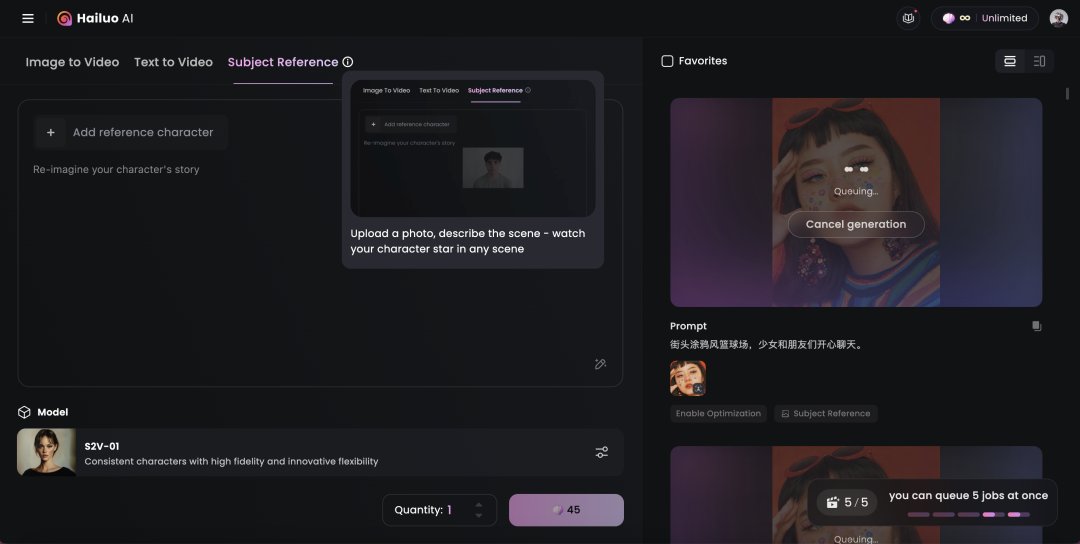
Task: Switch to Image to Video tab
Action: [x=72, y=62]
